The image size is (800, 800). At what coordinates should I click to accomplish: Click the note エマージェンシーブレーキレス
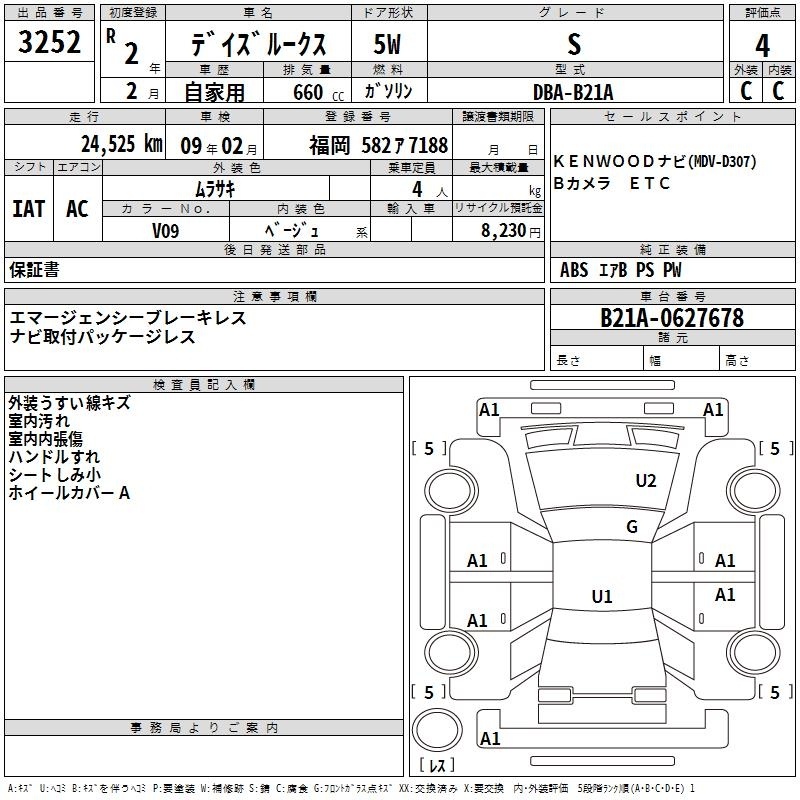[x=128, y=318]
